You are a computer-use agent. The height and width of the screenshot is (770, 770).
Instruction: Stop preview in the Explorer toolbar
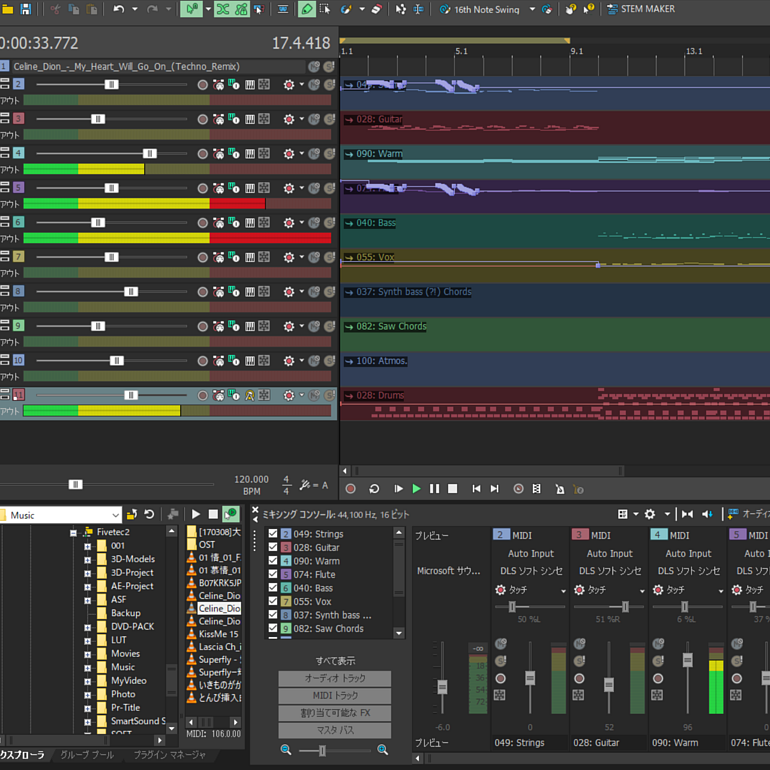click(x=213, y=514)
